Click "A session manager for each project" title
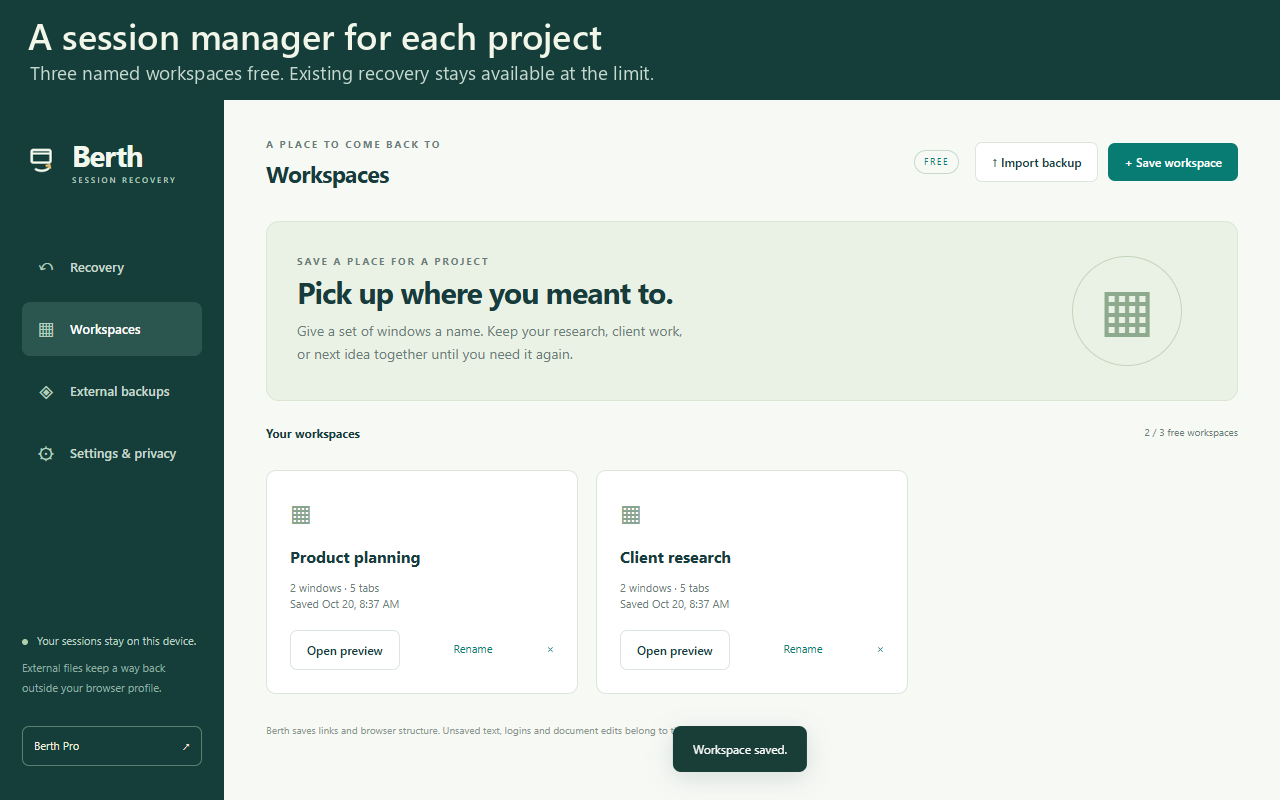The width and height of the screenshot is (1280, 800). (x=315, y=38)
